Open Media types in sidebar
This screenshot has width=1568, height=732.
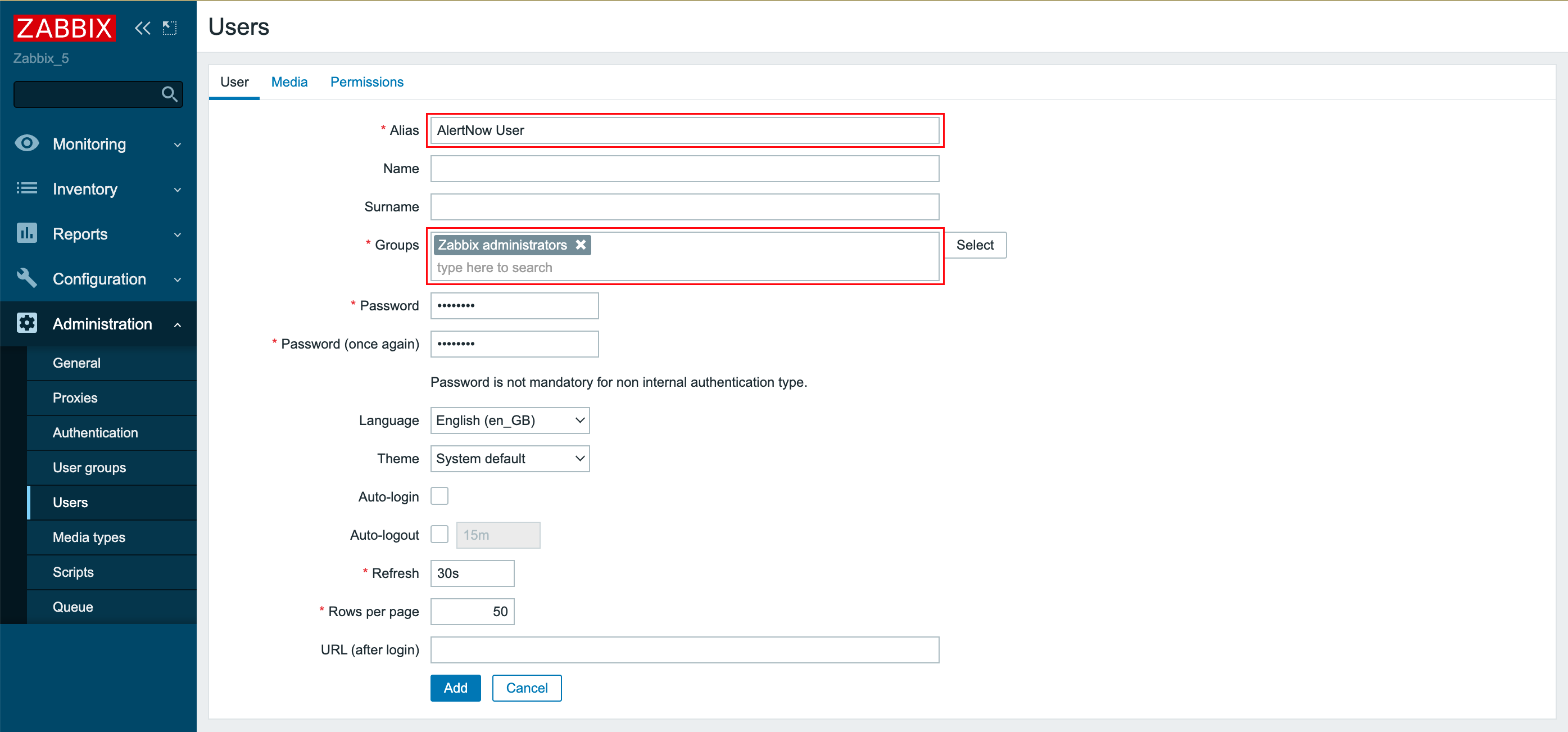89,537
